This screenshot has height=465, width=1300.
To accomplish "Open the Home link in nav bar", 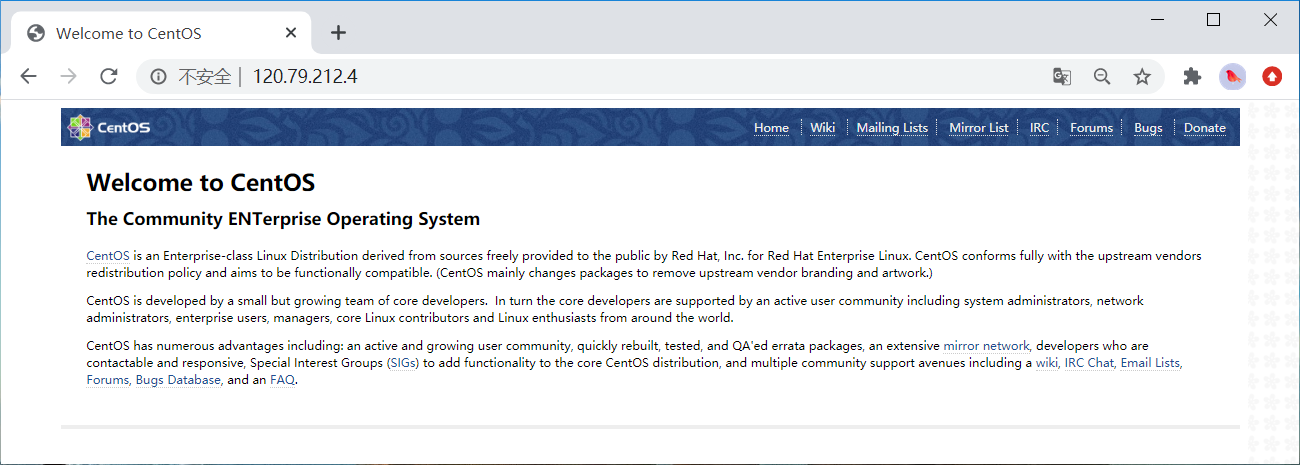I will (x=771, y=128).
